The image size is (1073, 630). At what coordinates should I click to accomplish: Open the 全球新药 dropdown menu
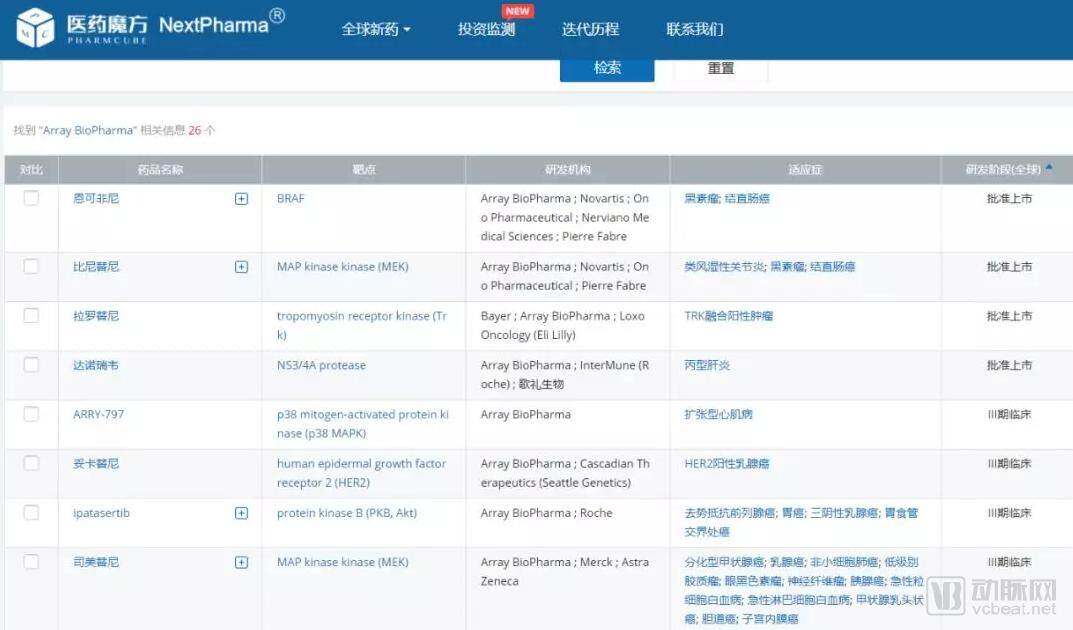click(x=376, y=29)
